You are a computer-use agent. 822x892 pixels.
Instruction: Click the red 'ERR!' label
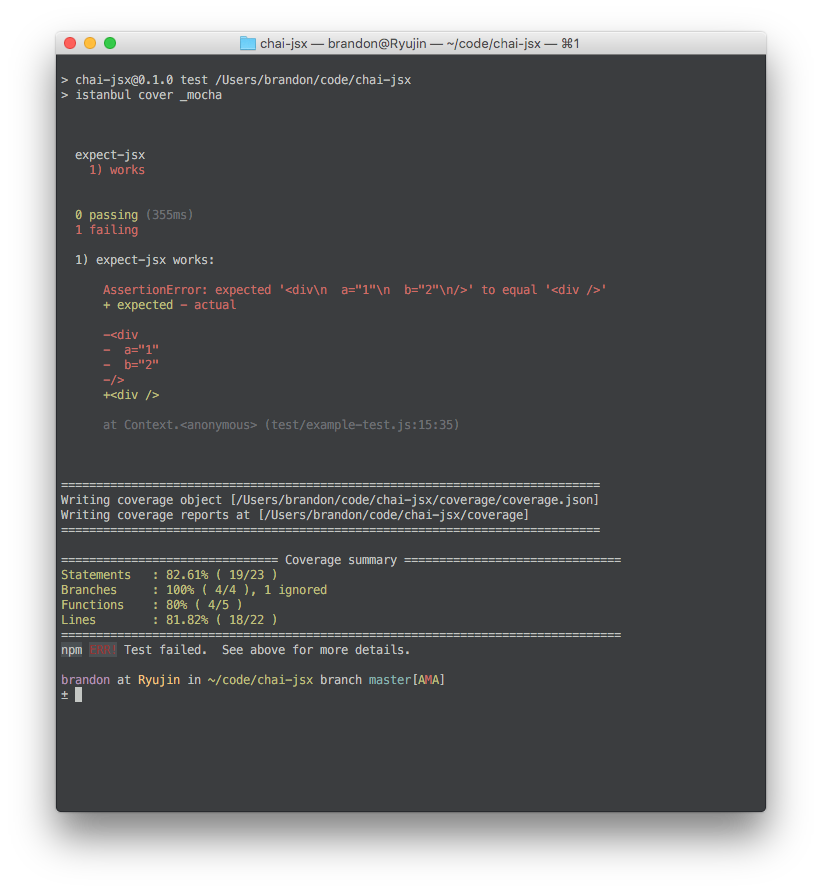pos(103,650)
